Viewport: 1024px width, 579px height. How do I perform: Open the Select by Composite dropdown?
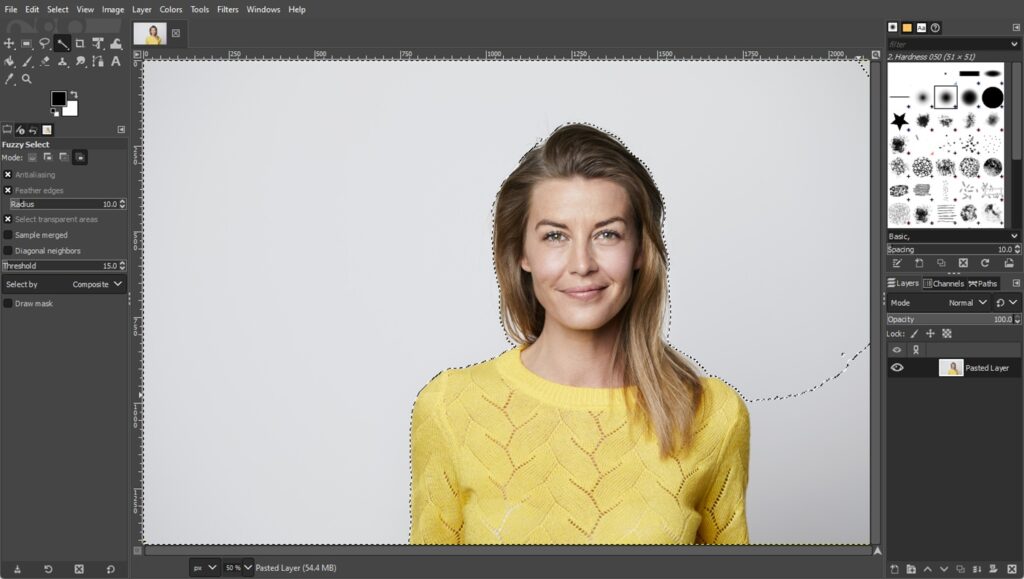[x=64, y=284]
